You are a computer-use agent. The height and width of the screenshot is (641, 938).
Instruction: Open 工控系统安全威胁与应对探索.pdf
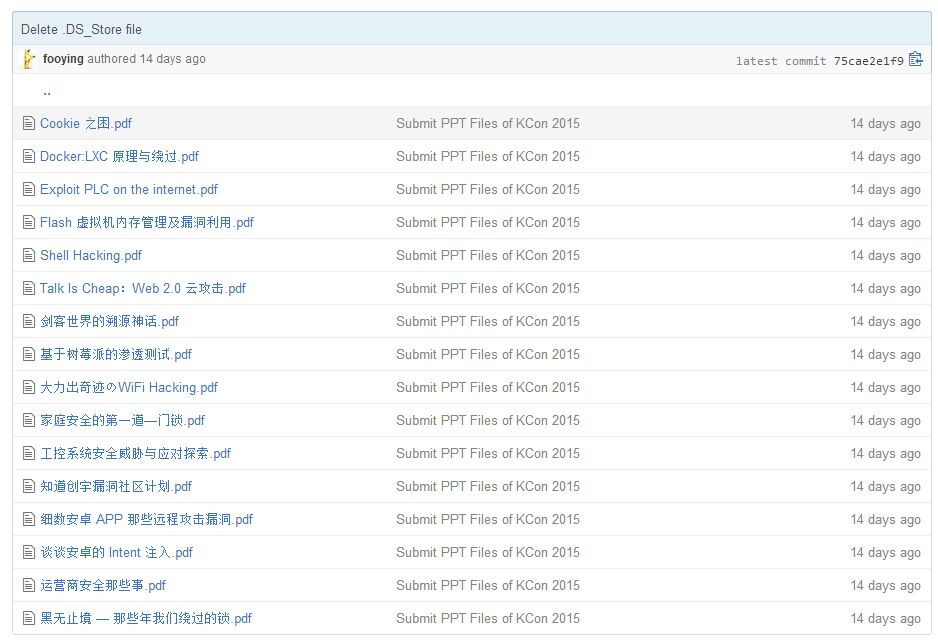coord(135,453)
